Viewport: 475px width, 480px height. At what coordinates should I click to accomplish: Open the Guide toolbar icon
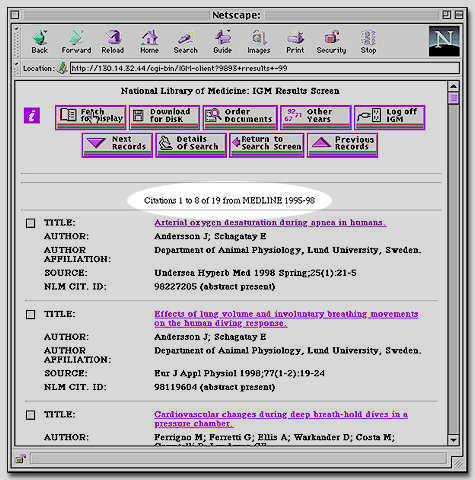[222, 42]
